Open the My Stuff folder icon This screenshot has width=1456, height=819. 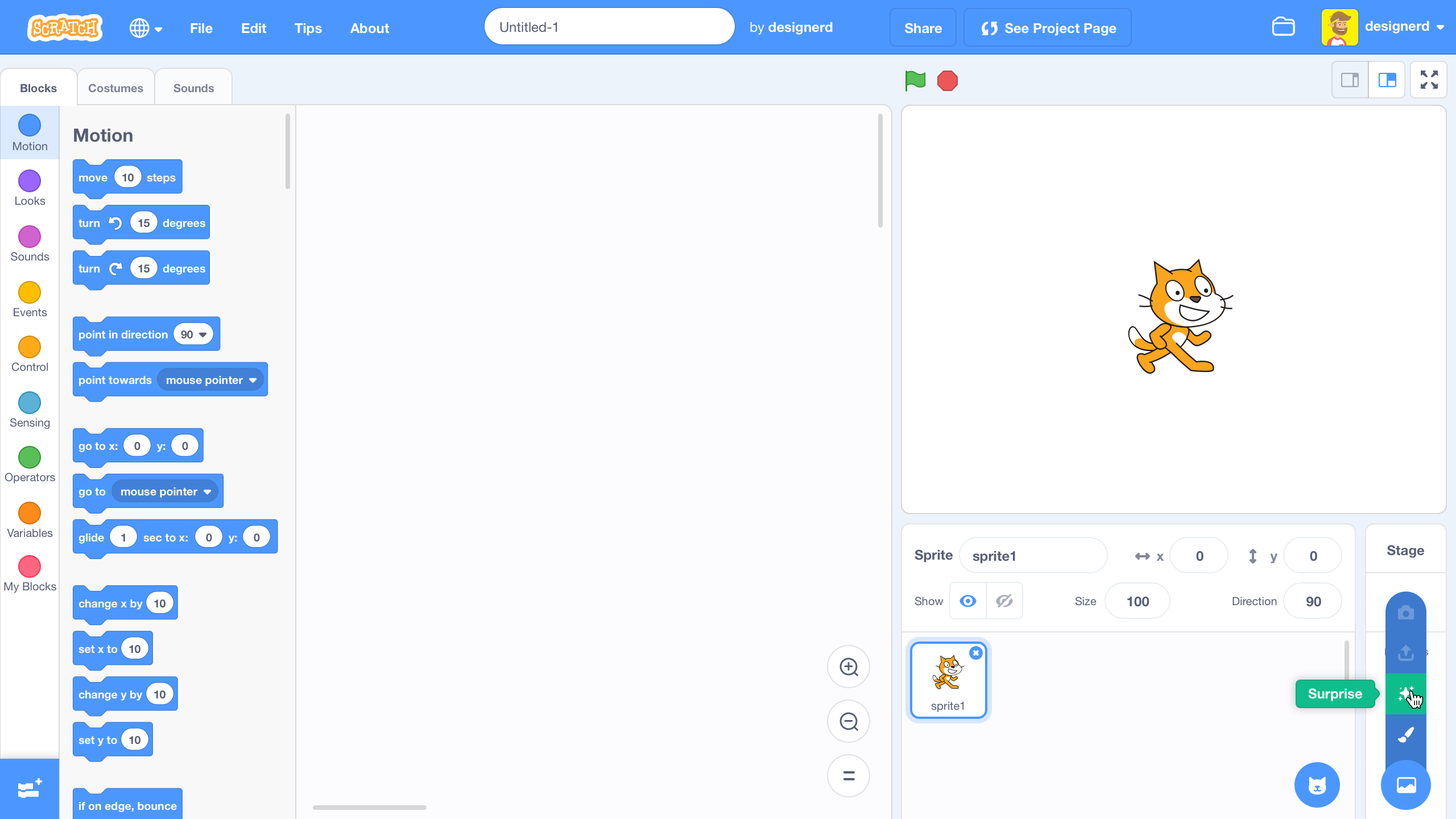point(1283,27)
